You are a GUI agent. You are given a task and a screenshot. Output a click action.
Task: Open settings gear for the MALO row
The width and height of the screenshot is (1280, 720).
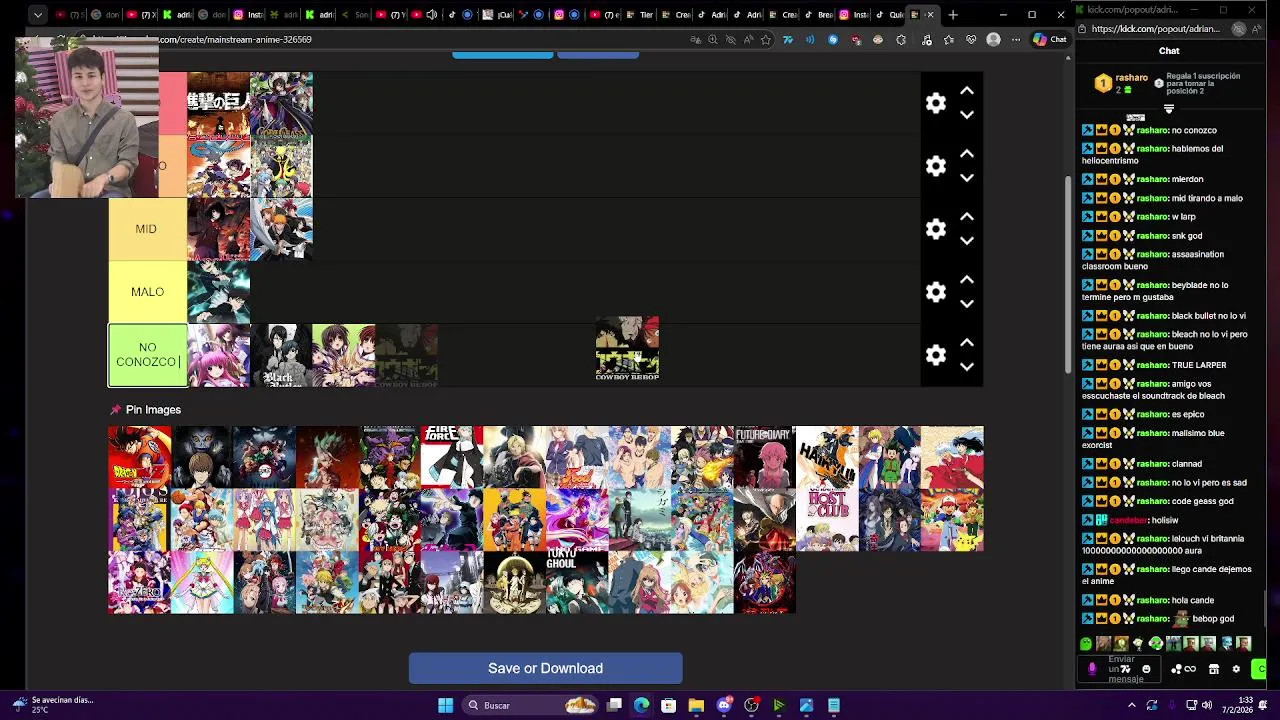pyautogui.click(x=936, y=292)
